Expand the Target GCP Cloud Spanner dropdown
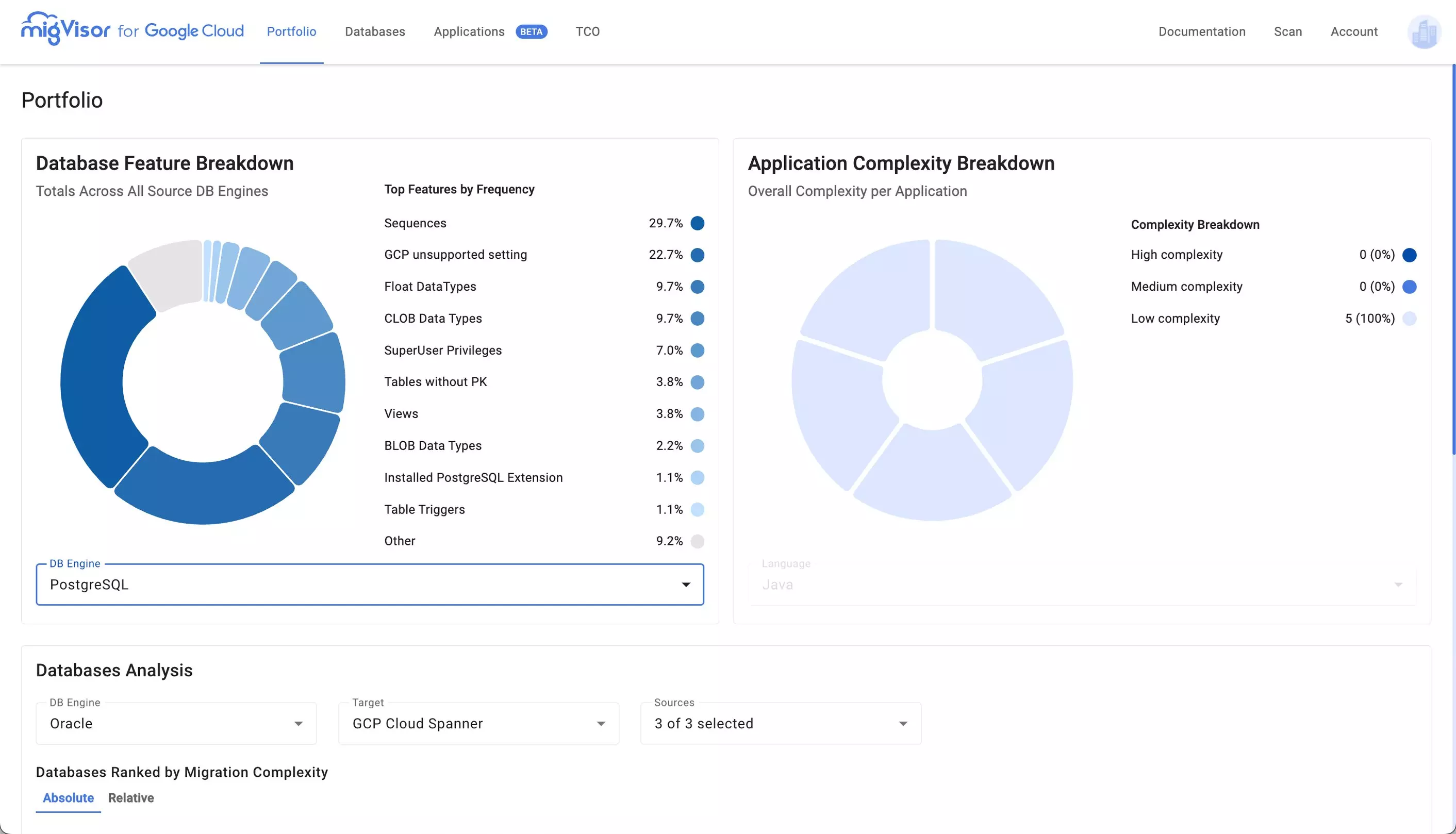The height and width of the screenshot is (834, 1456). pos(600,723)
